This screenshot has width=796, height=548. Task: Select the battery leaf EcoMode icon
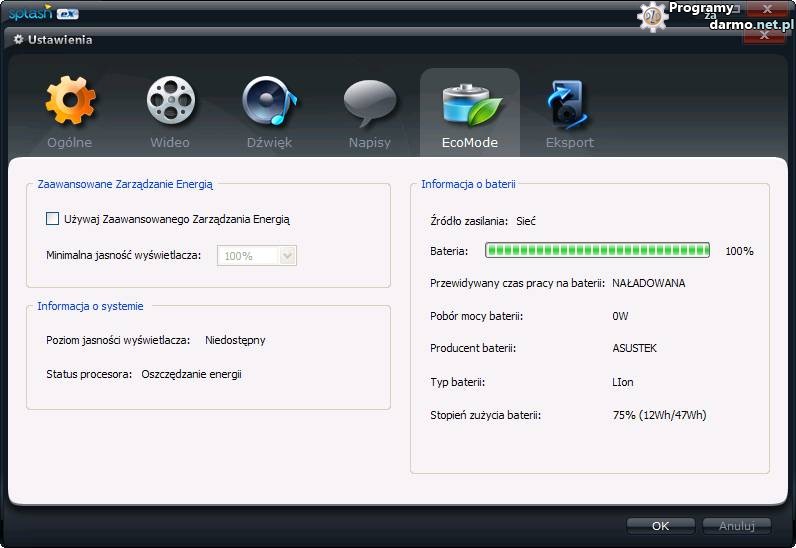click(x=469, y=102)
